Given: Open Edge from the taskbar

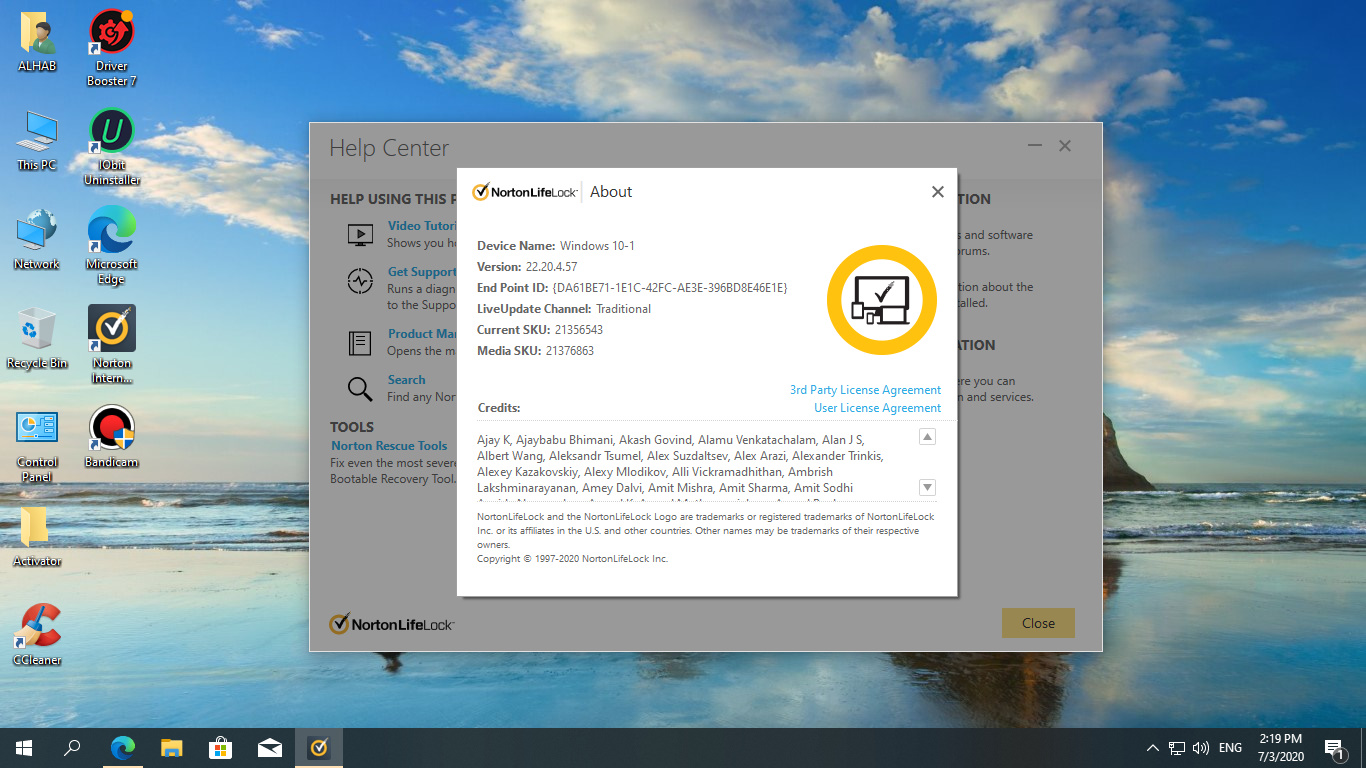Looking at the screenshot, I should (122, 748).
